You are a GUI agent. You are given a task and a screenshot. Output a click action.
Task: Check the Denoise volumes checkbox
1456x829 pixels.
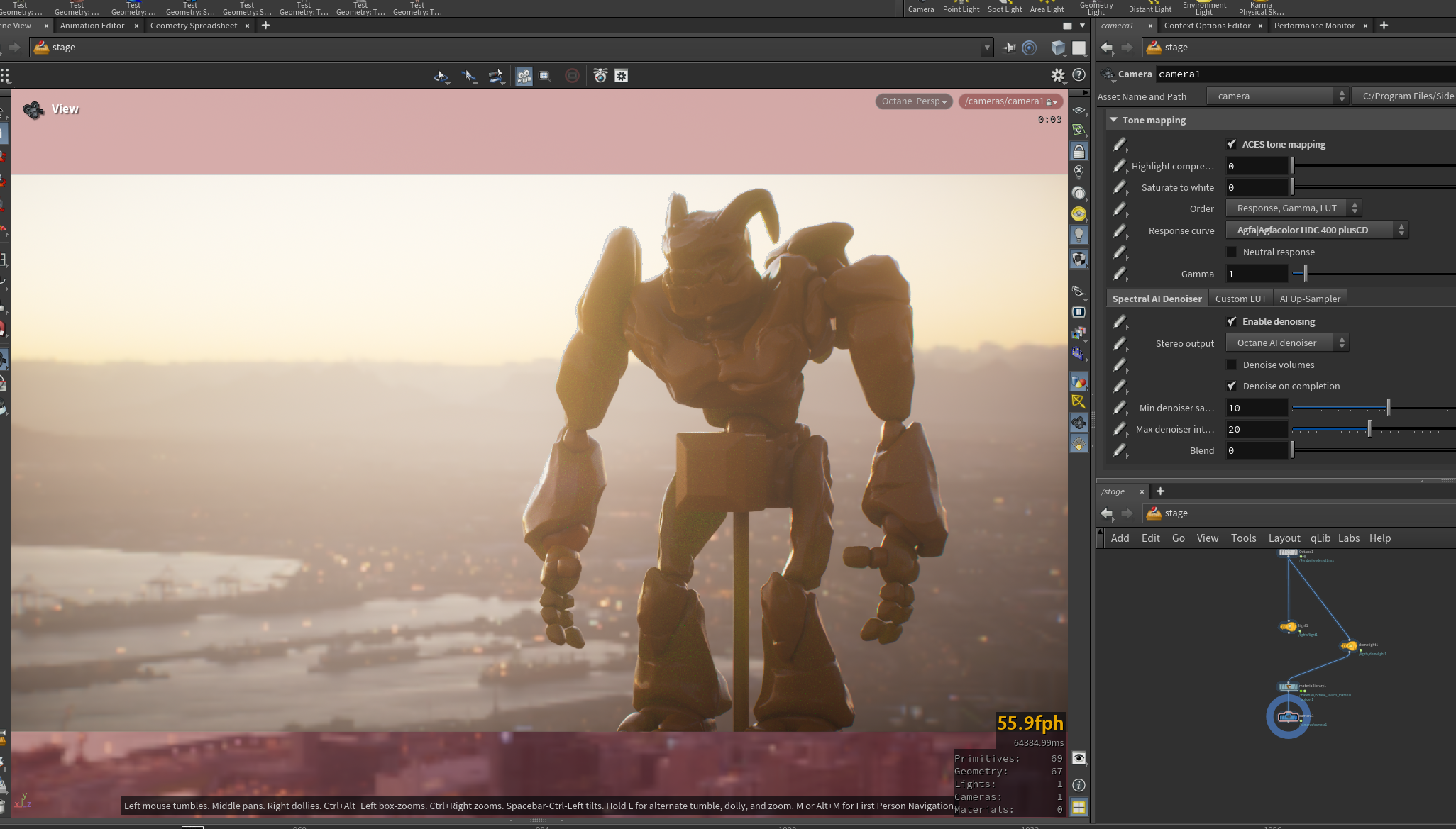click(1232, 365)
